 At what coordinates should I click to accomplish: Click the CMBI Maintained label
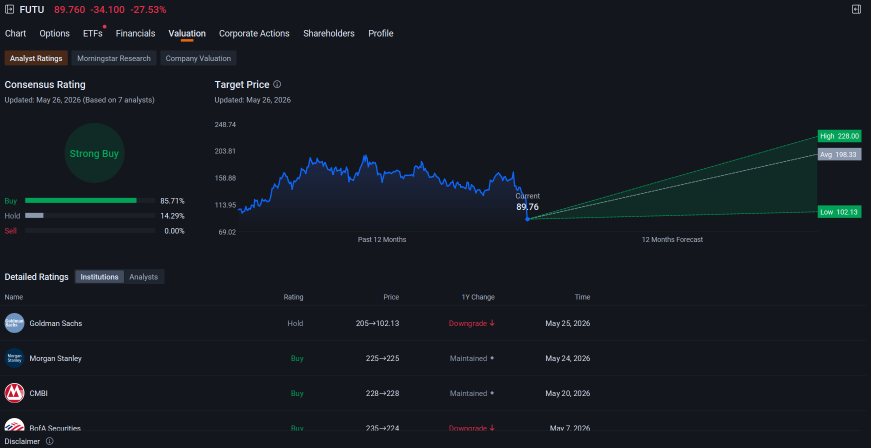point(472,393)
